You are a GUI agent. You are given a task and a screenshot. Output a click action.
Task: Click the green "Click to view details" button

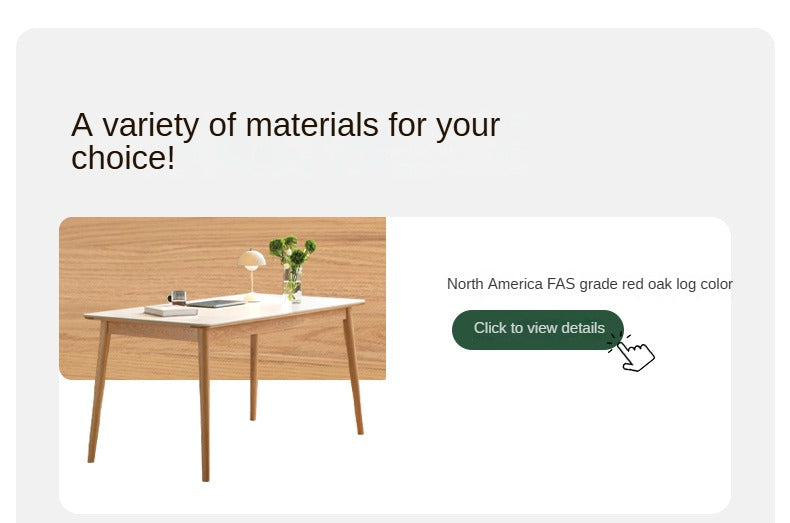[538, 329]
